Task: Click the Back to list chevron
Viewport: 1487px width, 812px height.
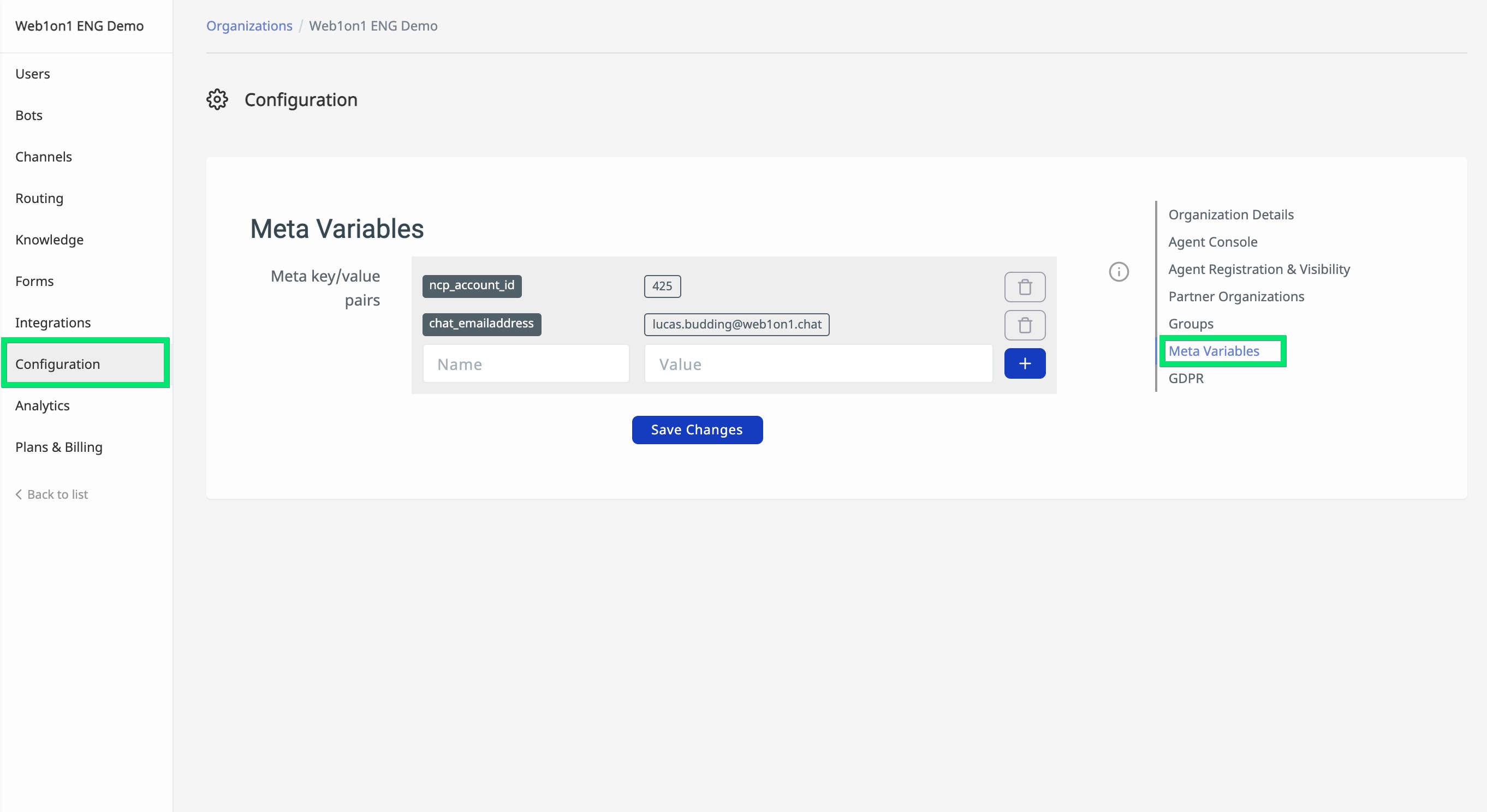Action: pos(19,494)
